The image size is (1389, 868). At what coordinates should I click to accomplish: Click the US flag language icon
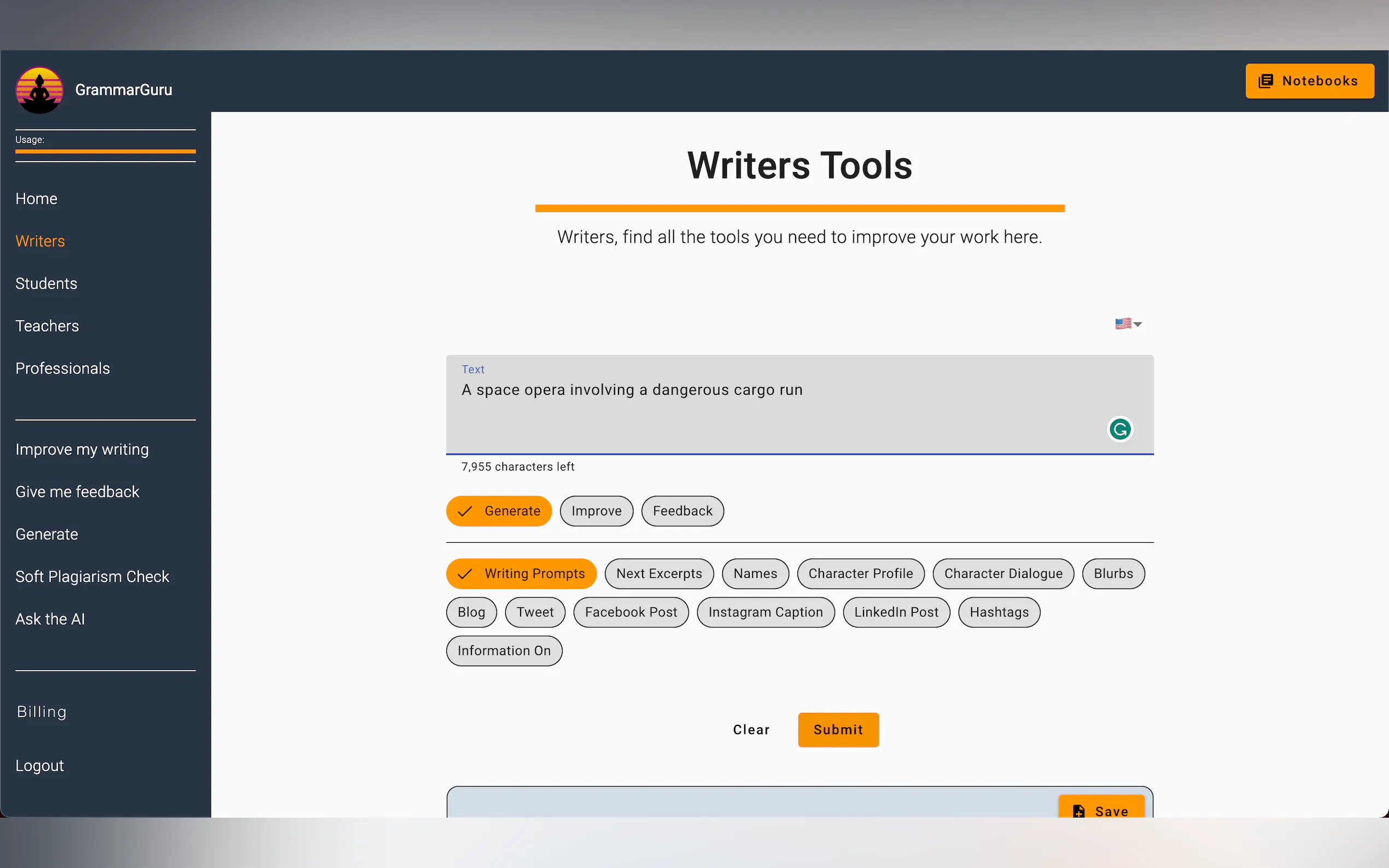tap(1123, 324)
